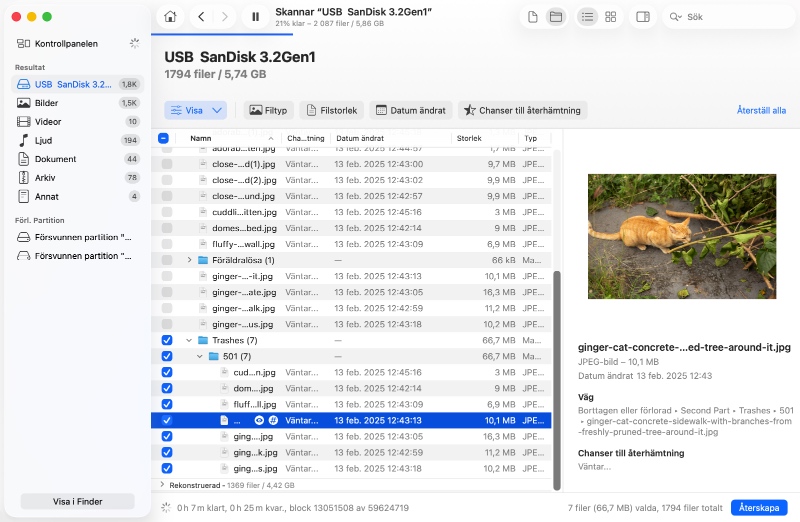
Task: Toggle the select-all checkbox in header
Action: 164,138
